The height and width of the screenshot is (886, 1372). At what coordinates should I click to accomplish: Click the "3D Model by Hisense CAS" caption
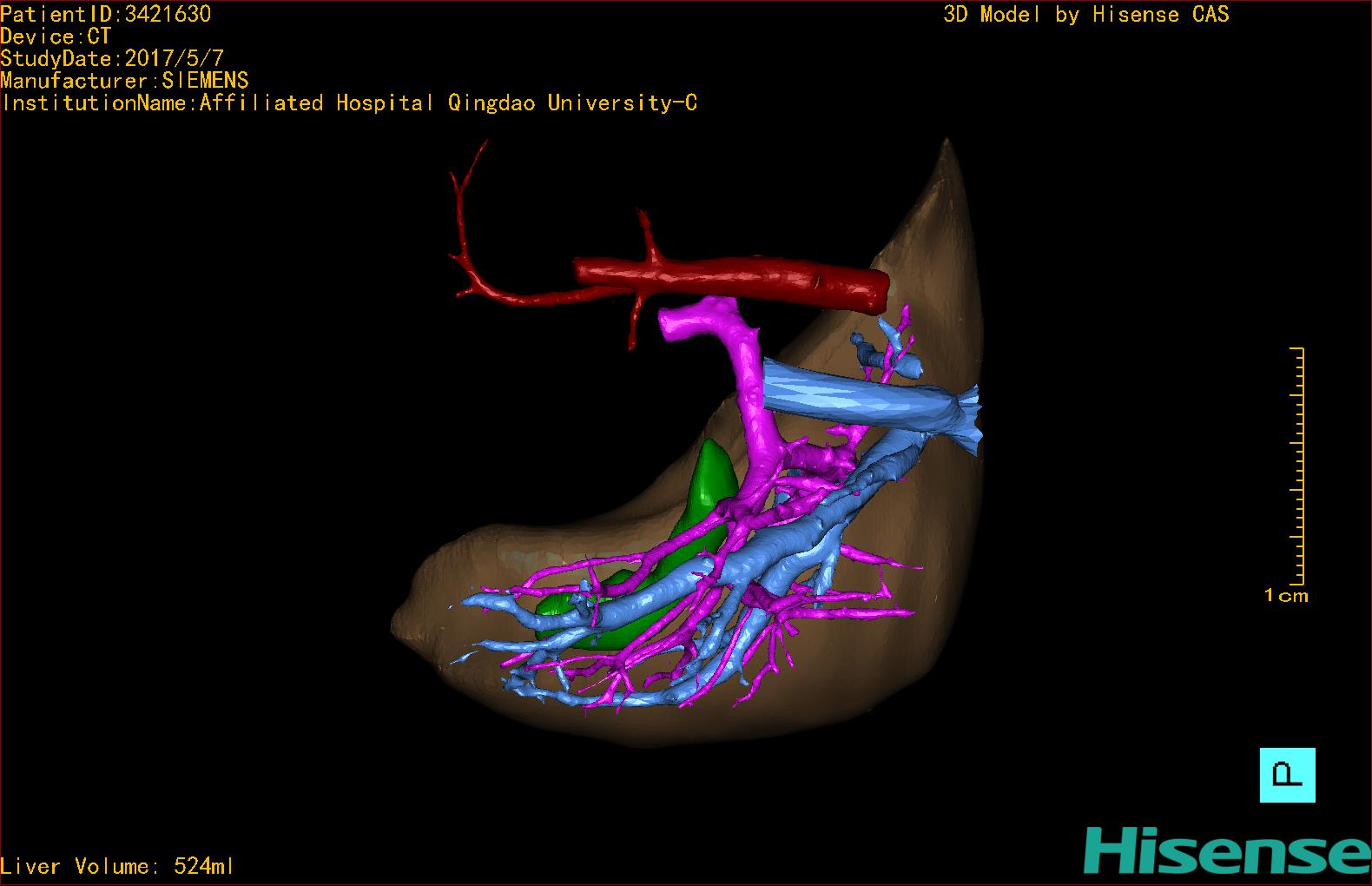click(x=1086, y=15)
